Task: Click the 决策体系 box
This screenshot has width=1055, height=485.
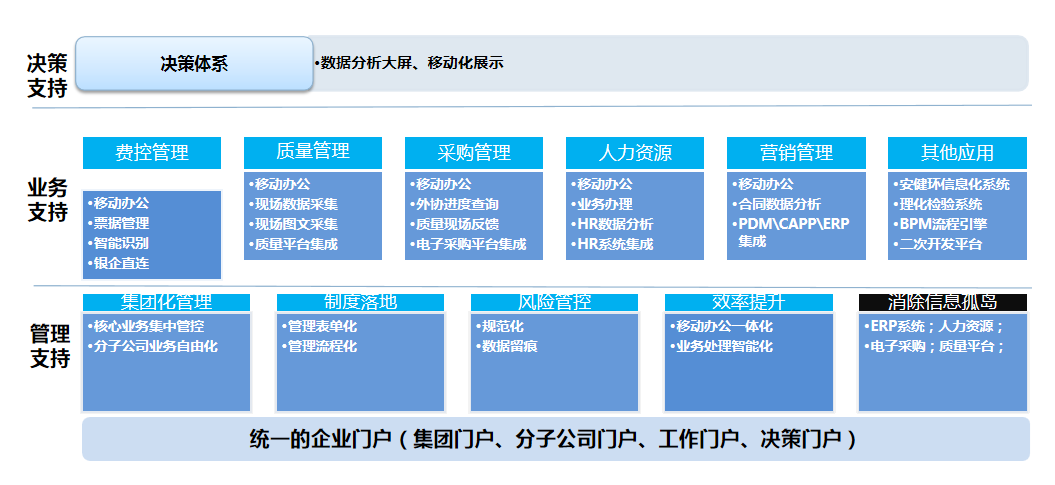Action: (x=194, y=63)
